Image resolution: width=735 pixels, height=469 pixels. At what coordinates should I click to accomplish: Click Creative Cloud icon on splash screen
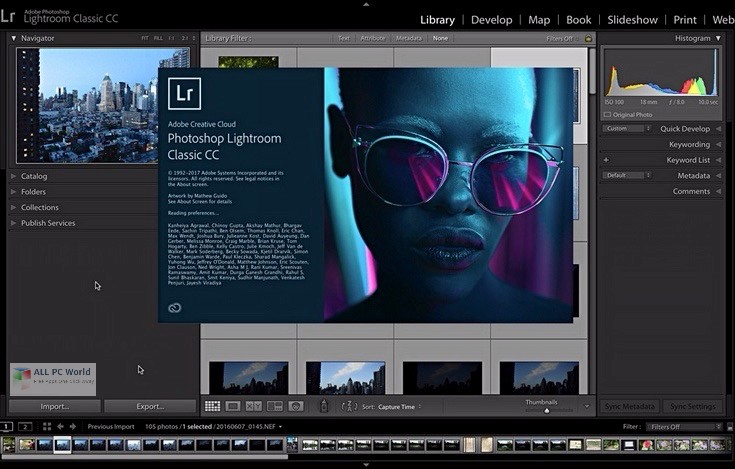[x=175, y=308]
